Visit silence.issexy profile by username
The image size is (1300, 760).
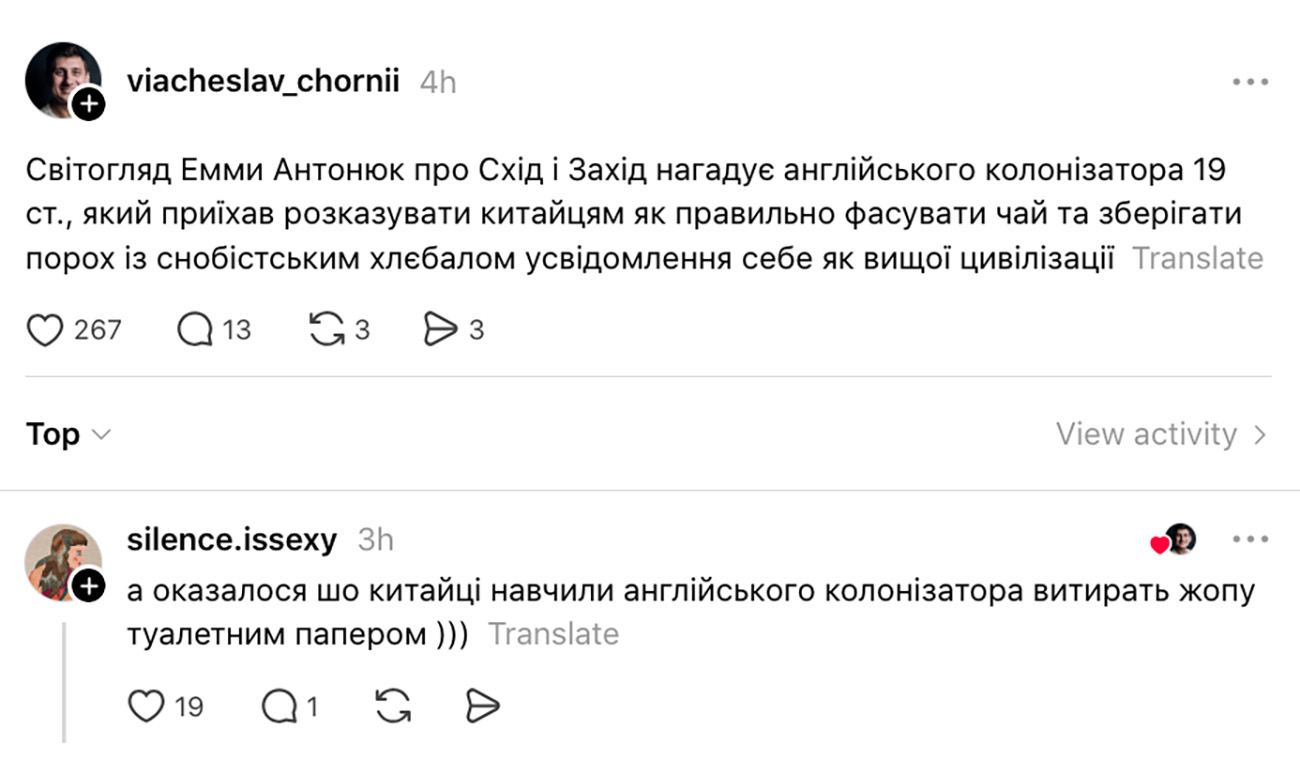pyautogui.click(x=232, y=540)
